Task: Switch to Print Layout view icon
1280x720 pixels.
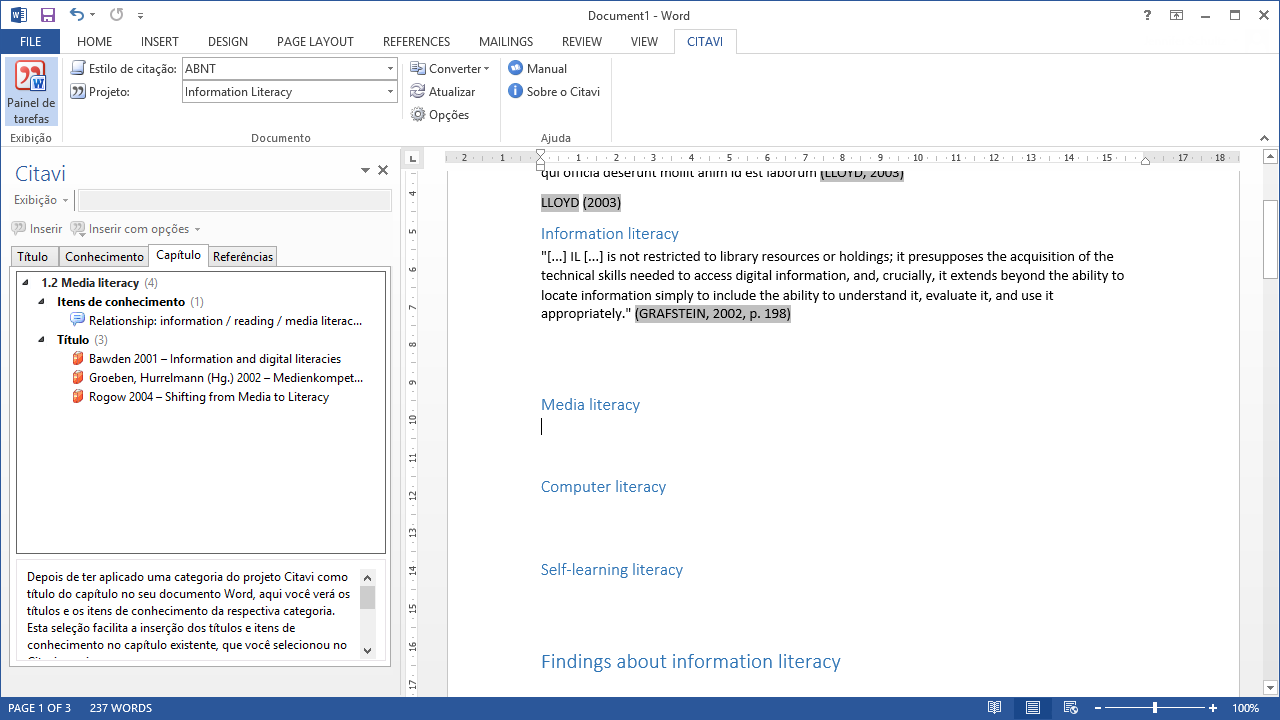Action: (x=1032, y=708)
